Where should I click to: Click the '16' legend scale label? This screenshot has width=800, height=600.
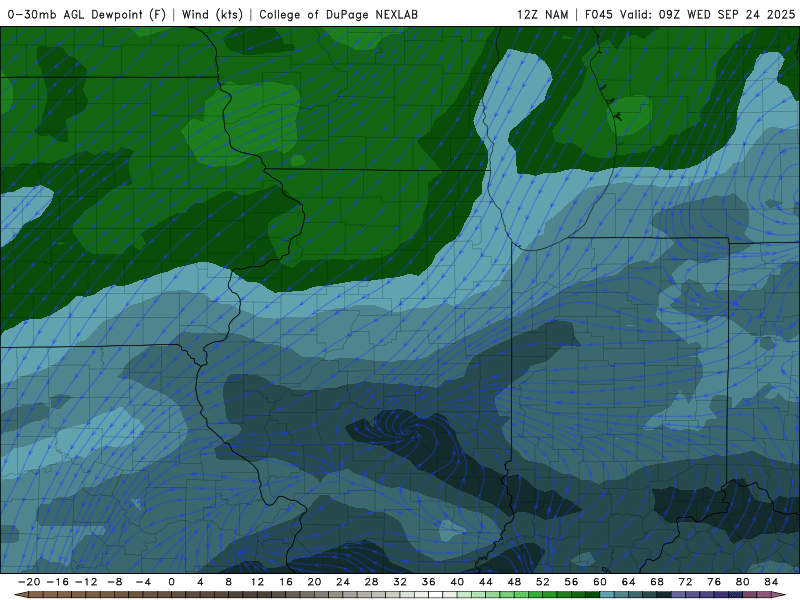(x=286, y=582)
